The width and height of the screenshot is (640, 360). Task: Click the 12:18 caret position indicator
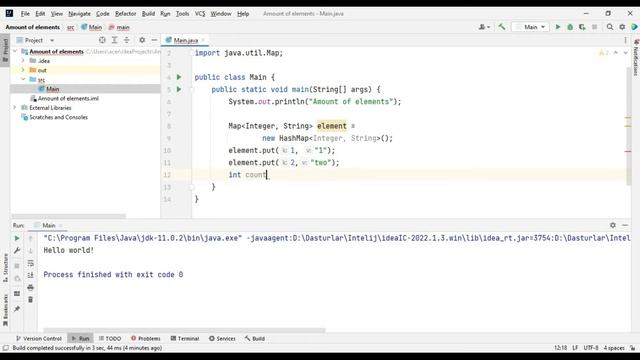(560, 348)
